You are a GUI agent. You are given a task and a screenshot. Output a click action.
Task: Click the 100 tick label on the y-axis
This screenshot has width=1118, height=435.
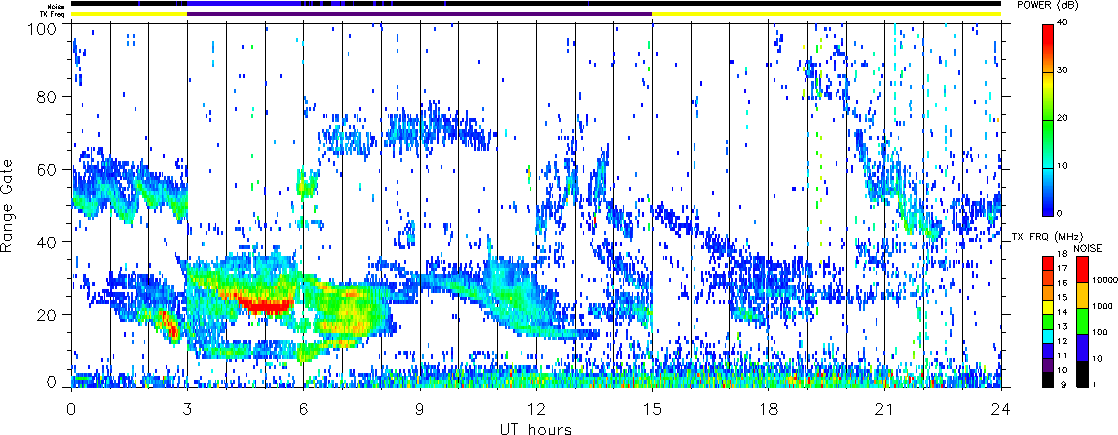tap(46, 25)
